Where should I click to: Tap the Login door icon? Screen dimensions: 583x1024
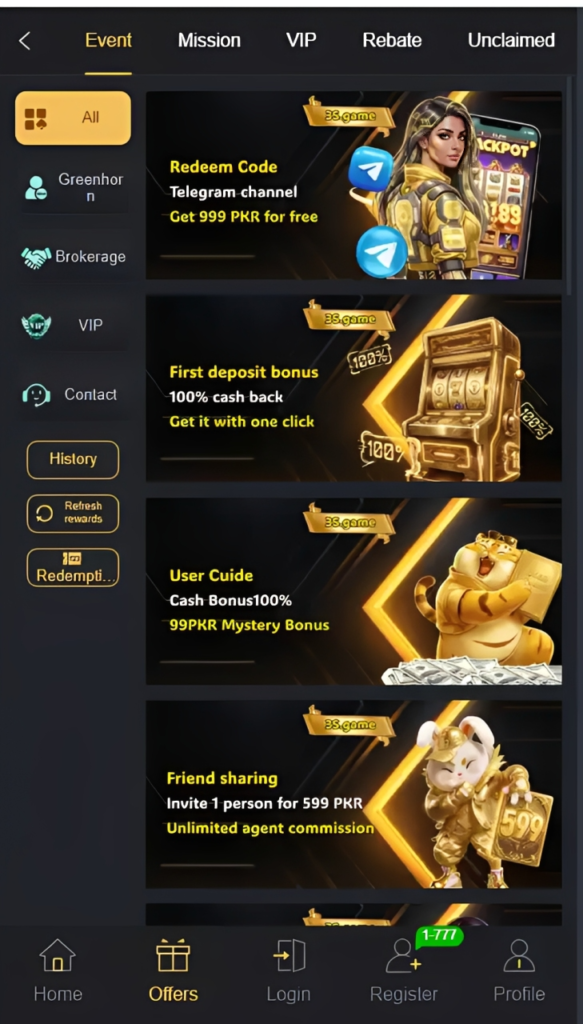coord(289,956)
